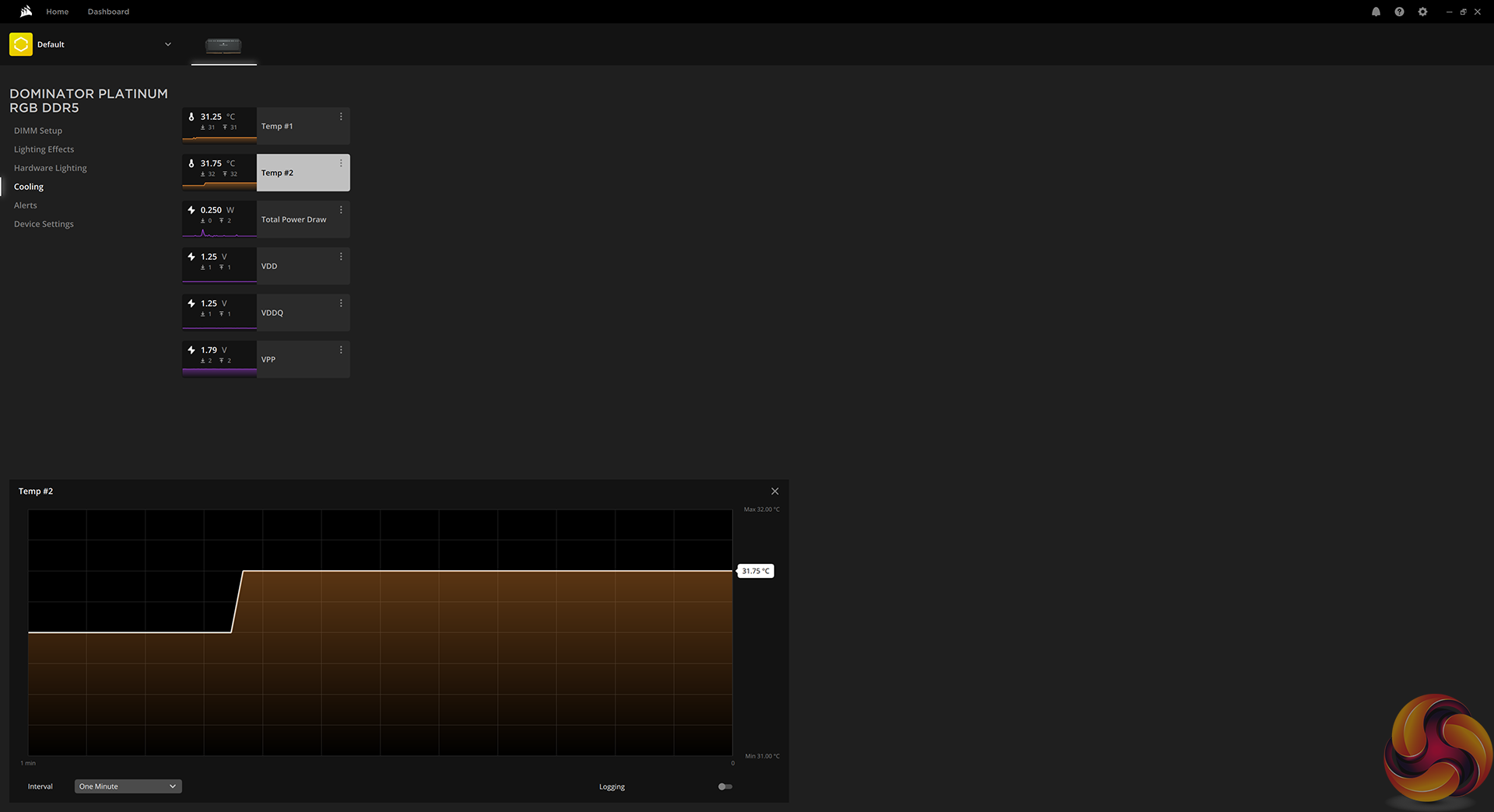Select the VDD sensor label

pos(269,266)
